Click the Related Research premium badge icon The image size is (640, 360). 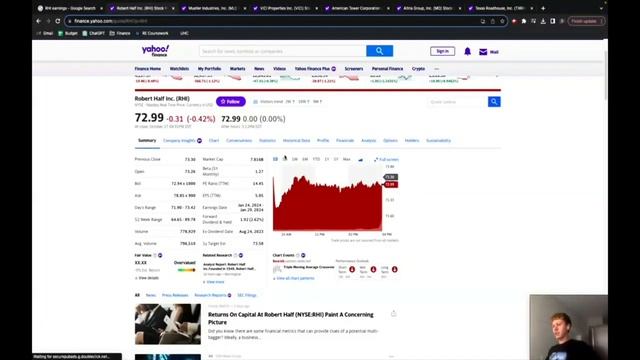[x=241, y=255]
